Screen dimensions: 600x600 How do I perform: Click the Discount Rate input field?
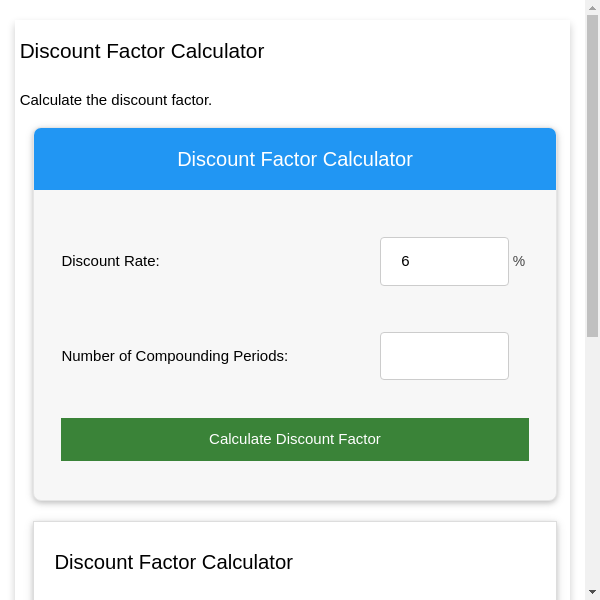tap(444, 261)
